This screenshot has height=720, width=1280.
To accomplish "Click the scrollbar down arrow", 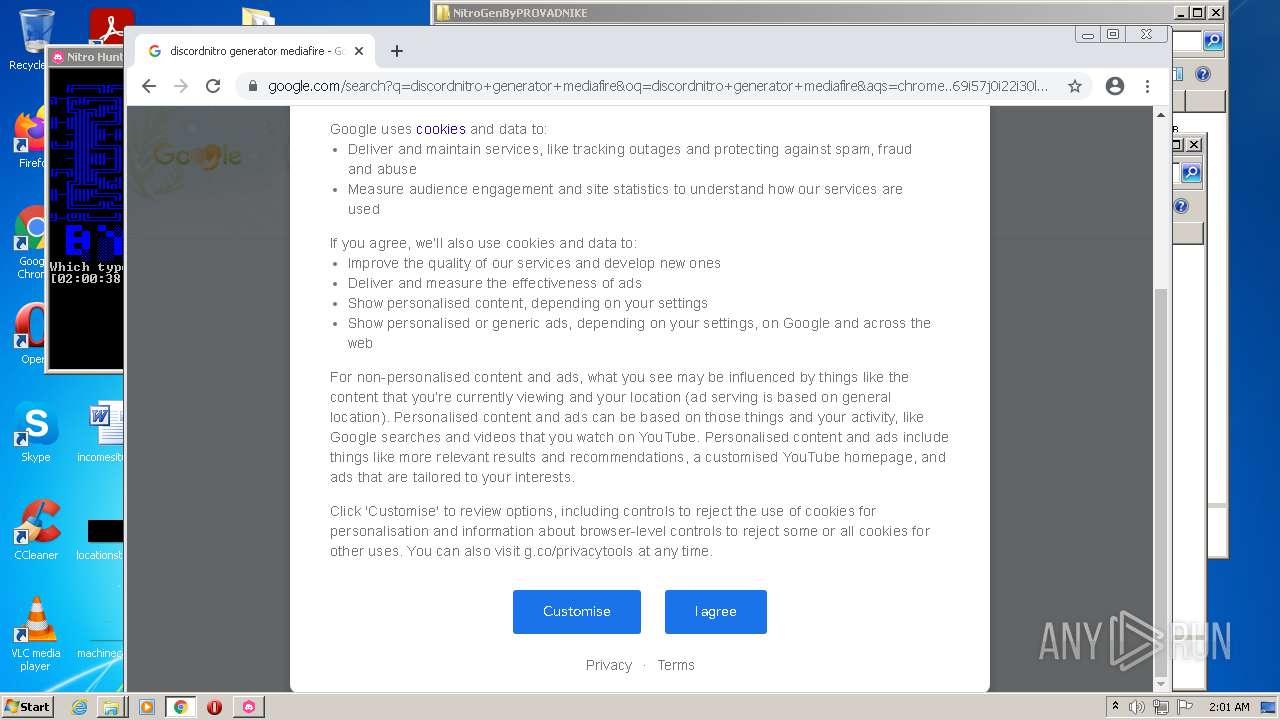I will pyautogui.click(x=1161, y=684).
